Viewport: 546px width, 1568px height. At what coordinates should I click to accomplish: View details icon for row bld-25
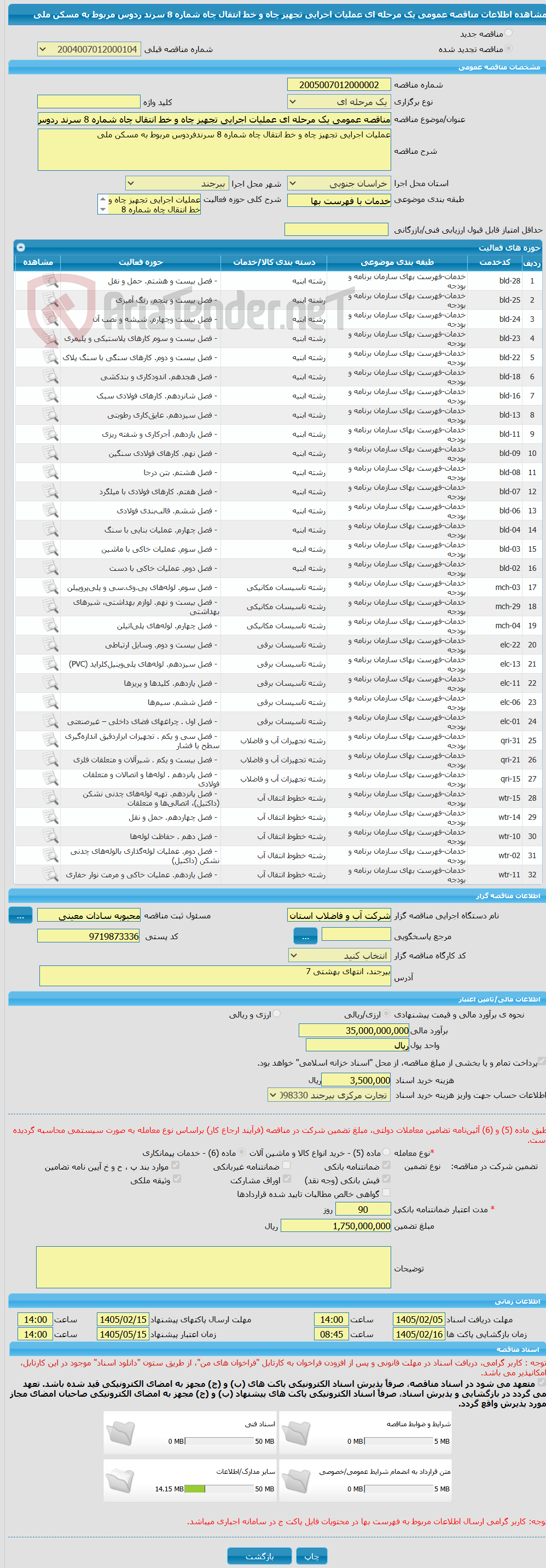pos(50,300)
